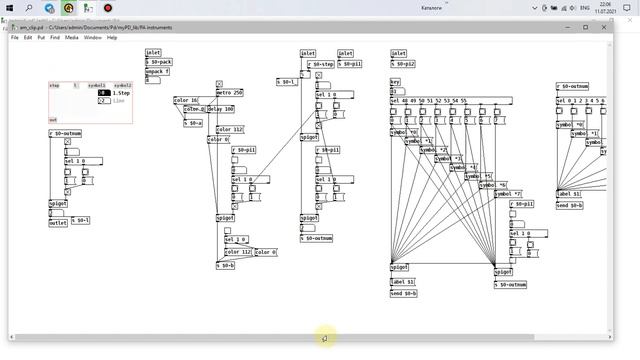The height and width of the screenshot is (360, 640).
Task: Open the Edit menu
Action: point(28,38)
